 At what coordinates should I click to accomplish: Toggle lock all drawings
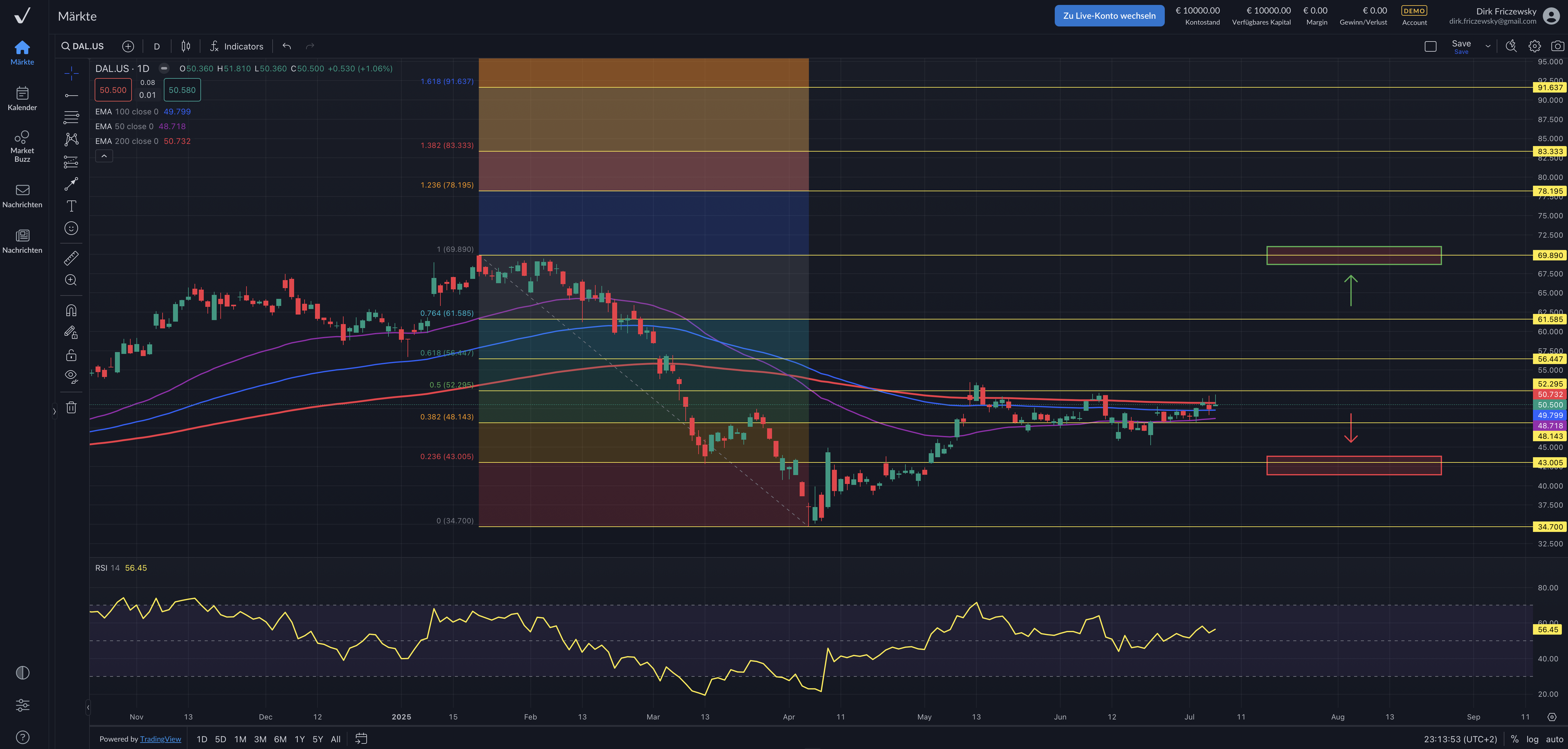coord(71,355)
